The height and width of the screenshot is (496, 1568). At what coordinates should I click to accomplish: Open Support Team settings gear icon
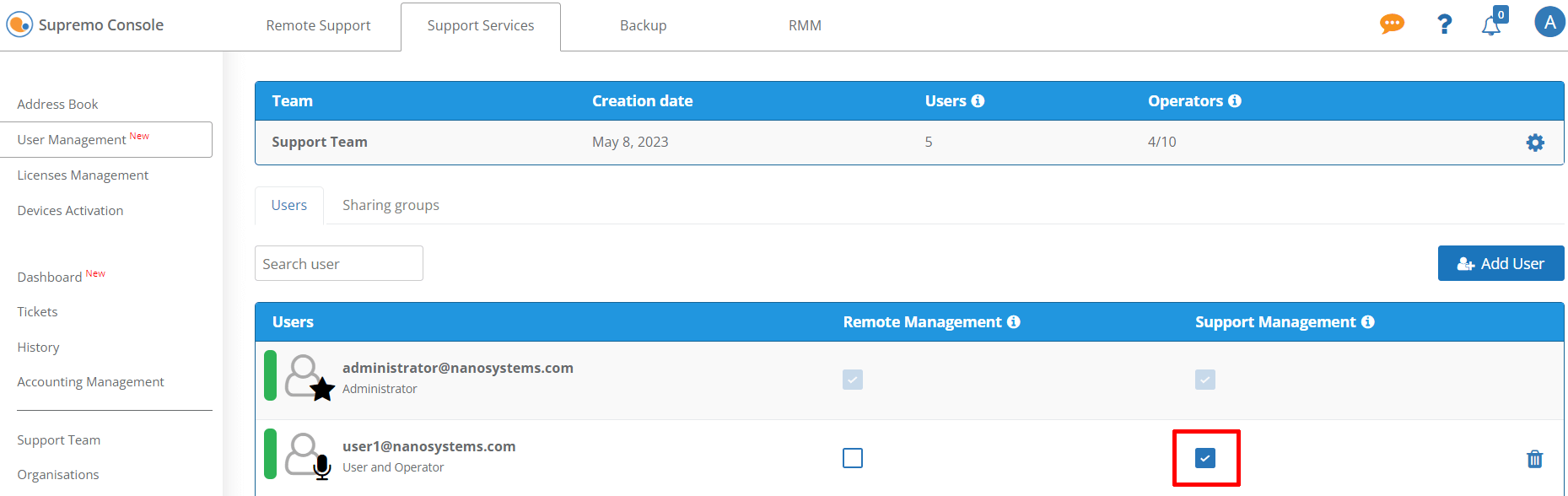(x=1535, y=143)
